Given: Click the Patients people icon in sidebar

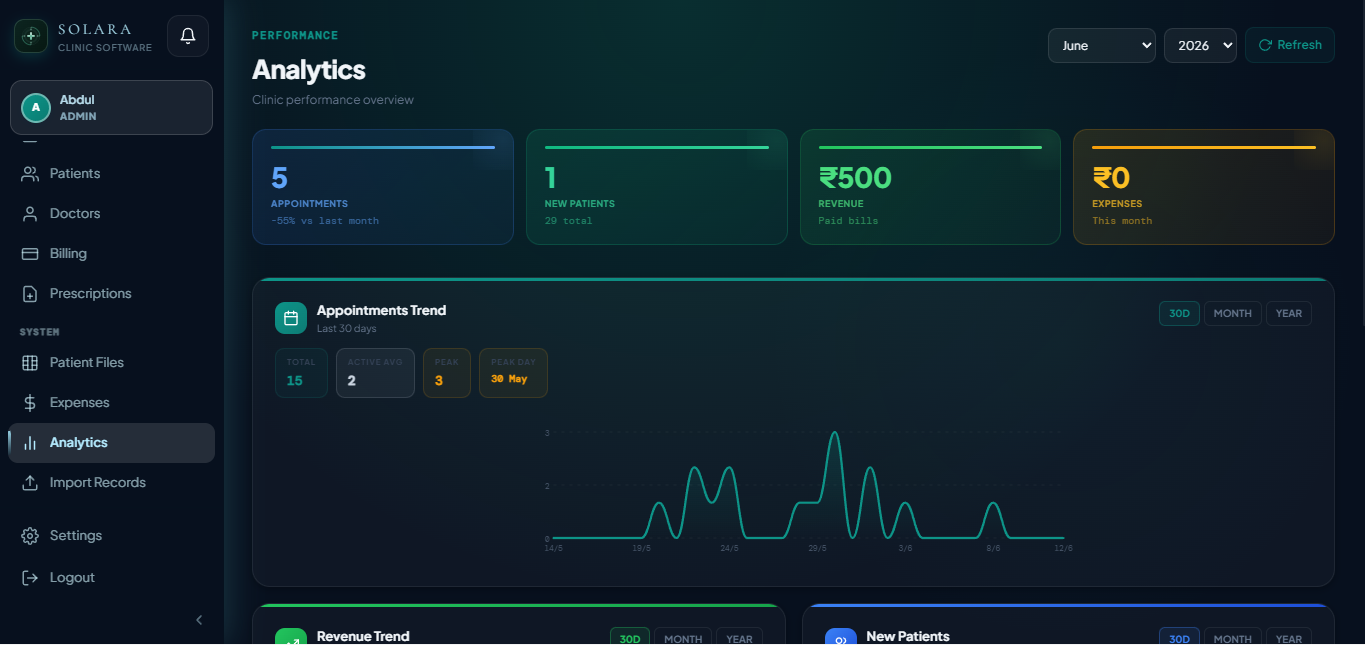Looking at the screenshot, I should tap(30, 173).
